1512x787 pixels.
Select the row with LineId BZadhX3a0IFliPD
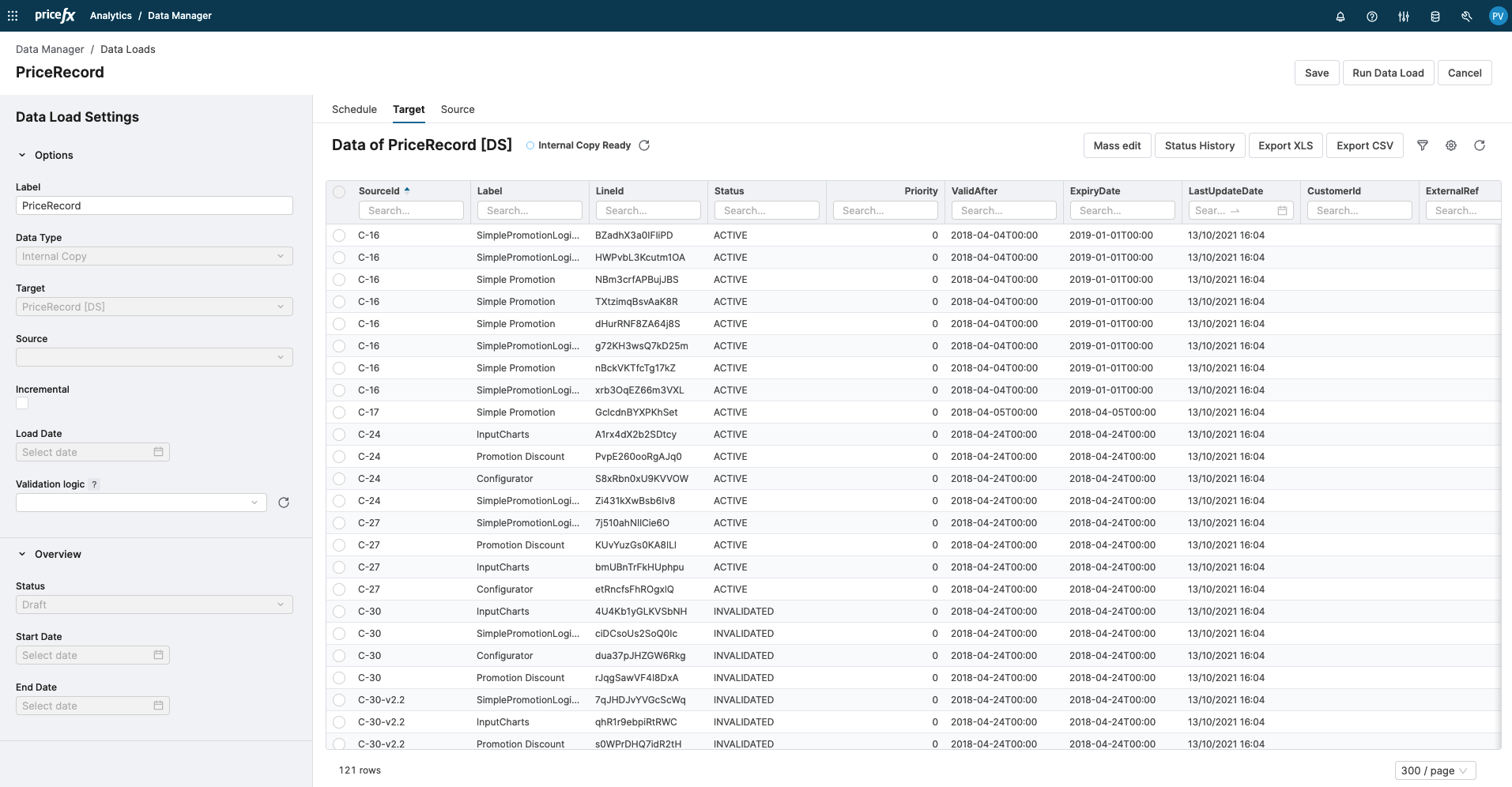point(339,235)
